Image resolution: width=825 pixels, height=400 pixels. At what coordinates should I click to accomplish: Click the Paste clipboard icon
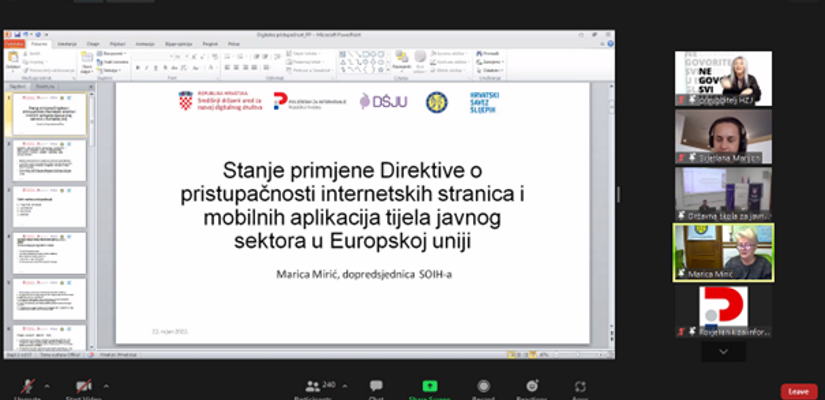pos(13,57)
